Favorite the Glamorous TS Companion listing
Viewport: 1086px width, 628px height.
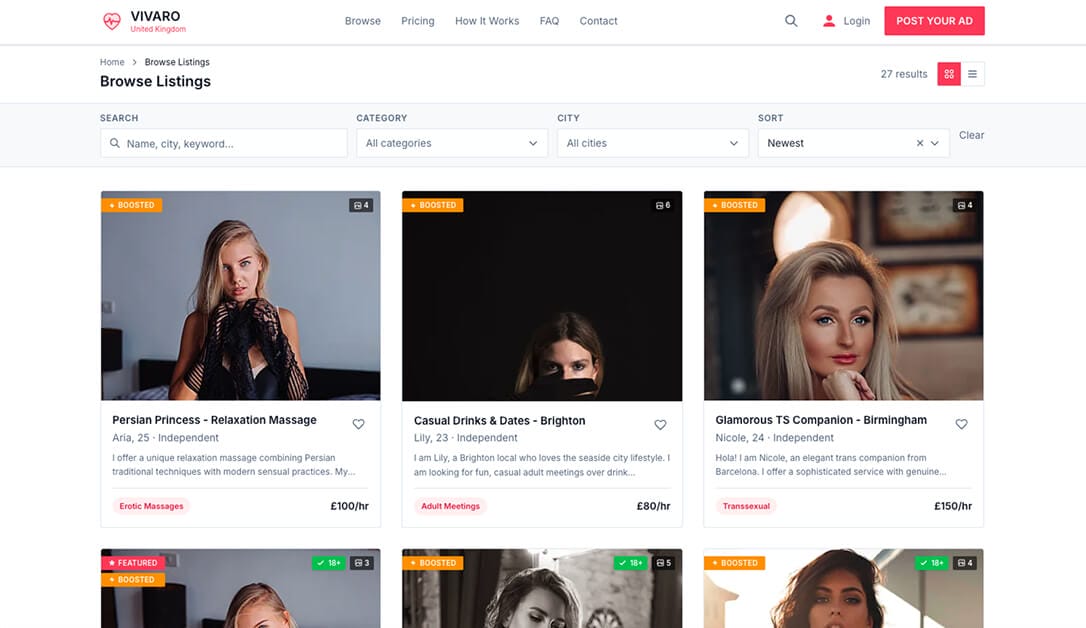(x=961, y=424)
